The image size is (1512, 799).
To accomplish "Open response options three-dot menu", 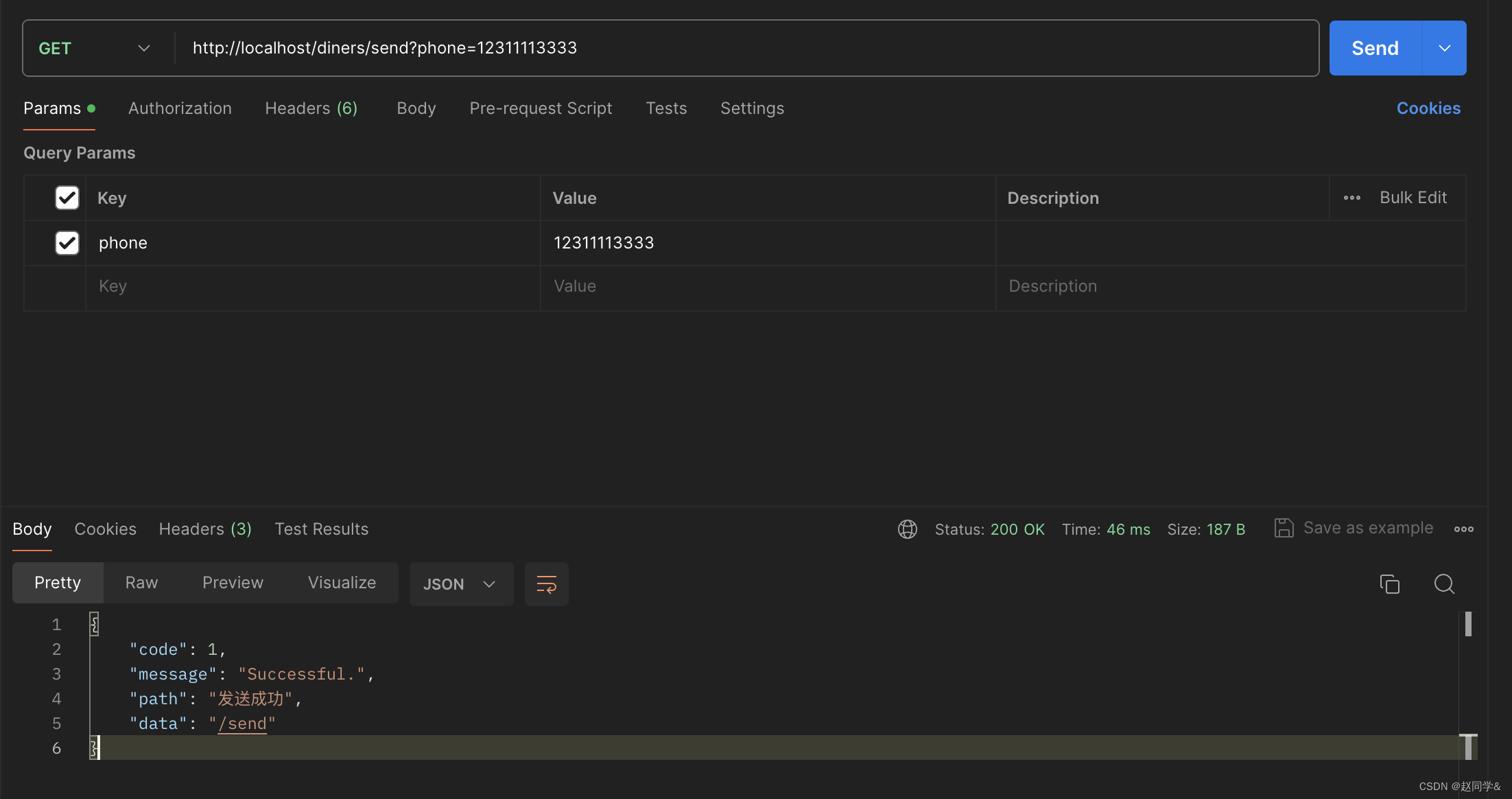I will (x=1463, y=529).
